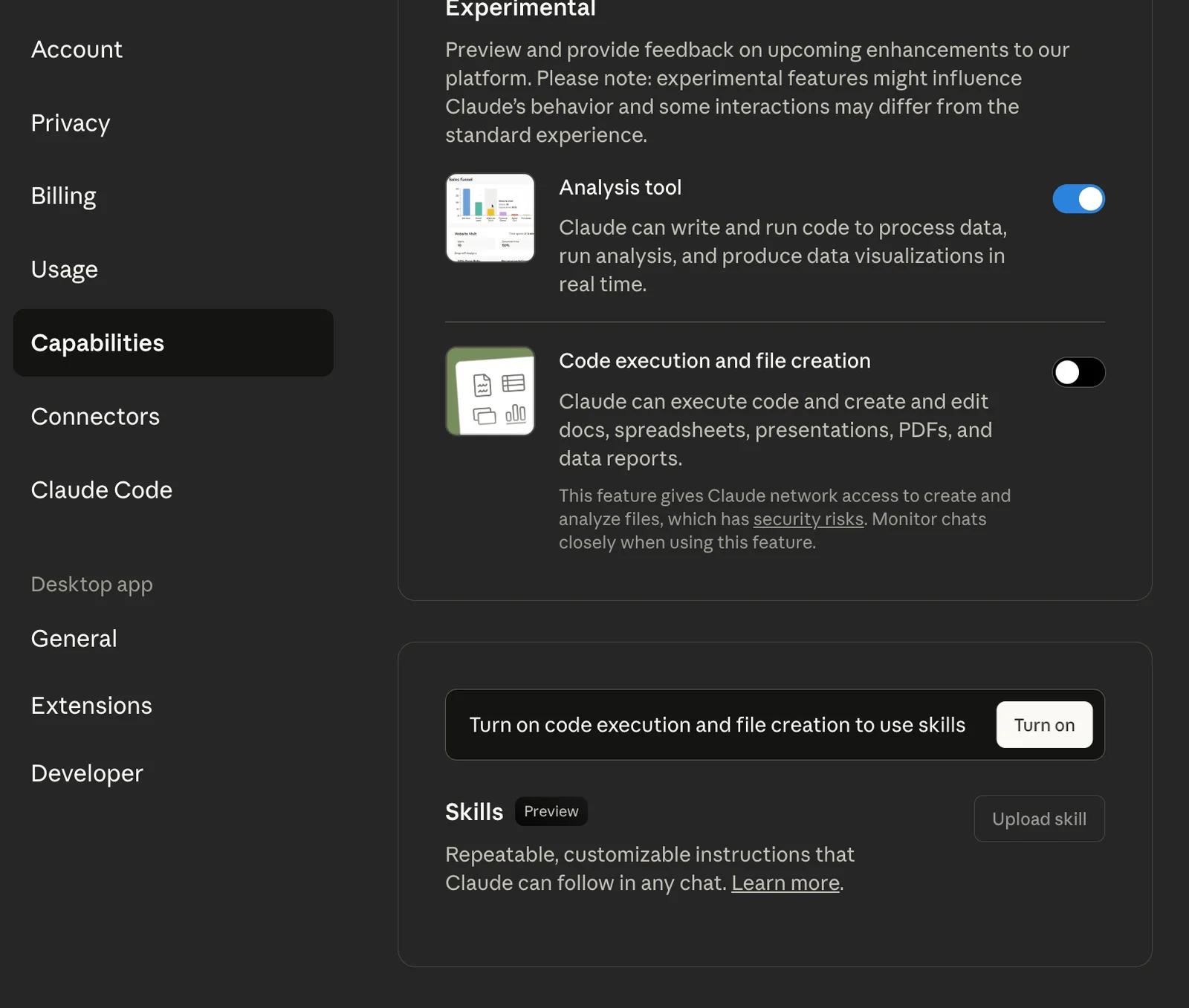Click the Code execution file creation icon
The width and height of the screenshot is (1189, 1008).
tap(490, 391)
